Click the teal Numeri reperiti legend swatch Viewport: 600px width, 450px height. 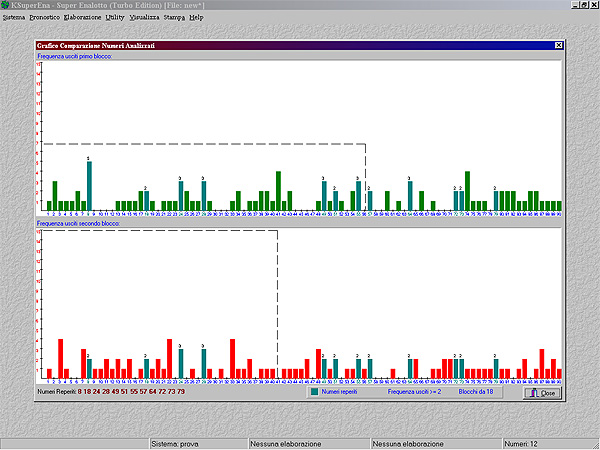(x=315, y=392)
